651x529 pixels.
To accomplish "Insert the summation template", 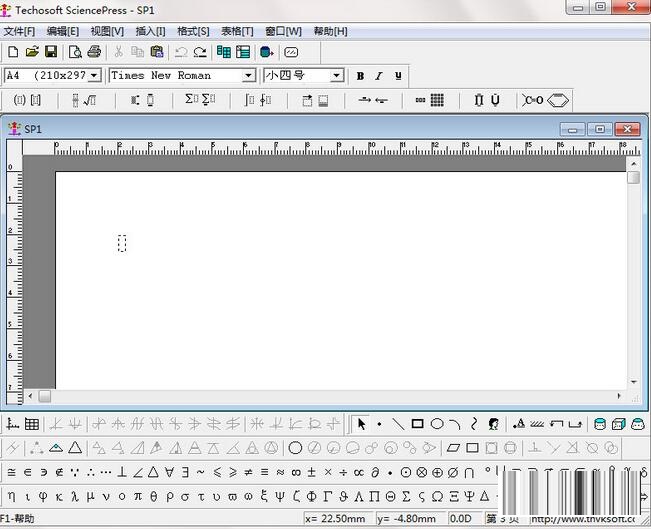I will click(191, 100).
